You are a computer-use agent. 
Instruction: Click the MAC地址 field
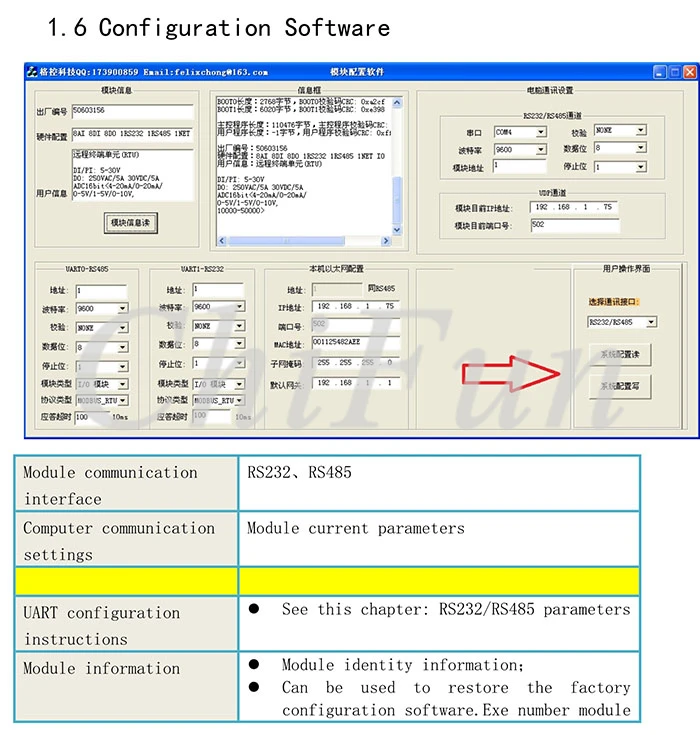356,343
